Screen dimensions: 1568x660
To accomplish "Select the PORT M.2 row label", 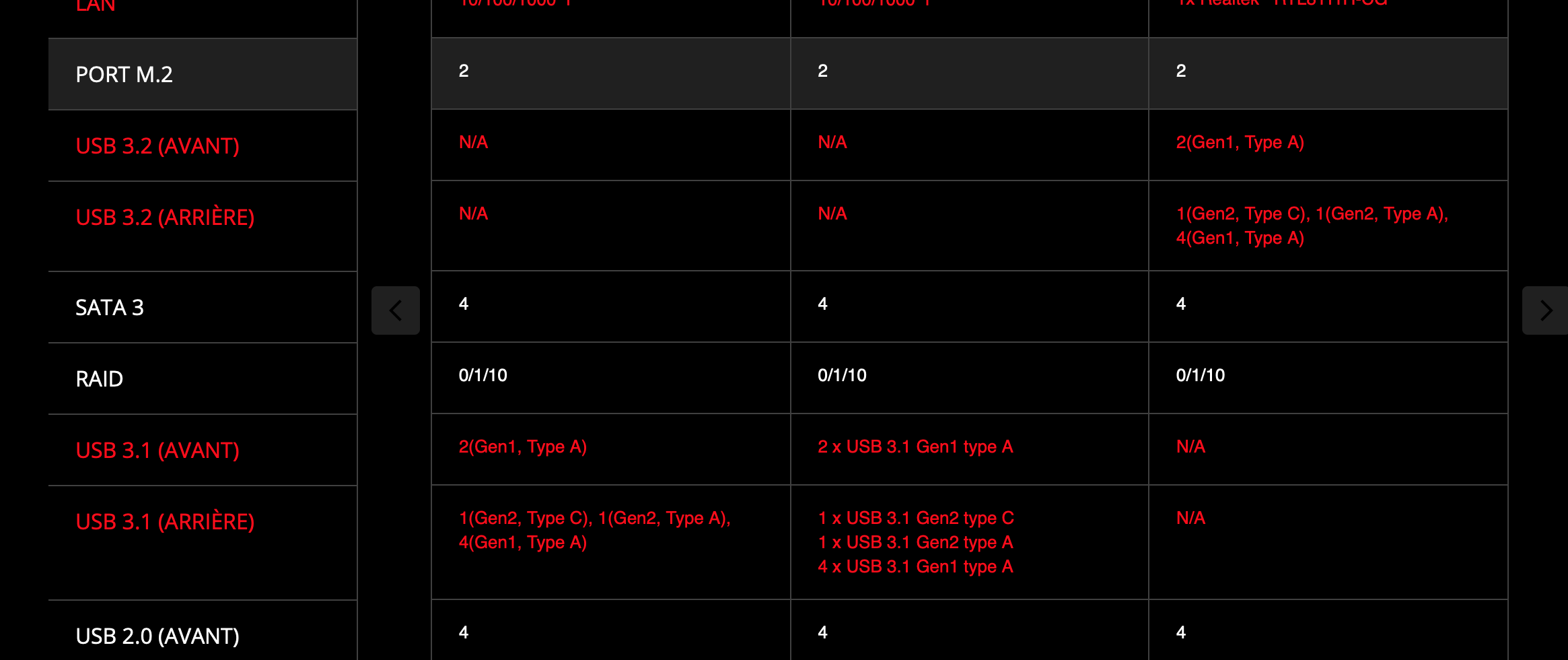I will coord(124,74).
